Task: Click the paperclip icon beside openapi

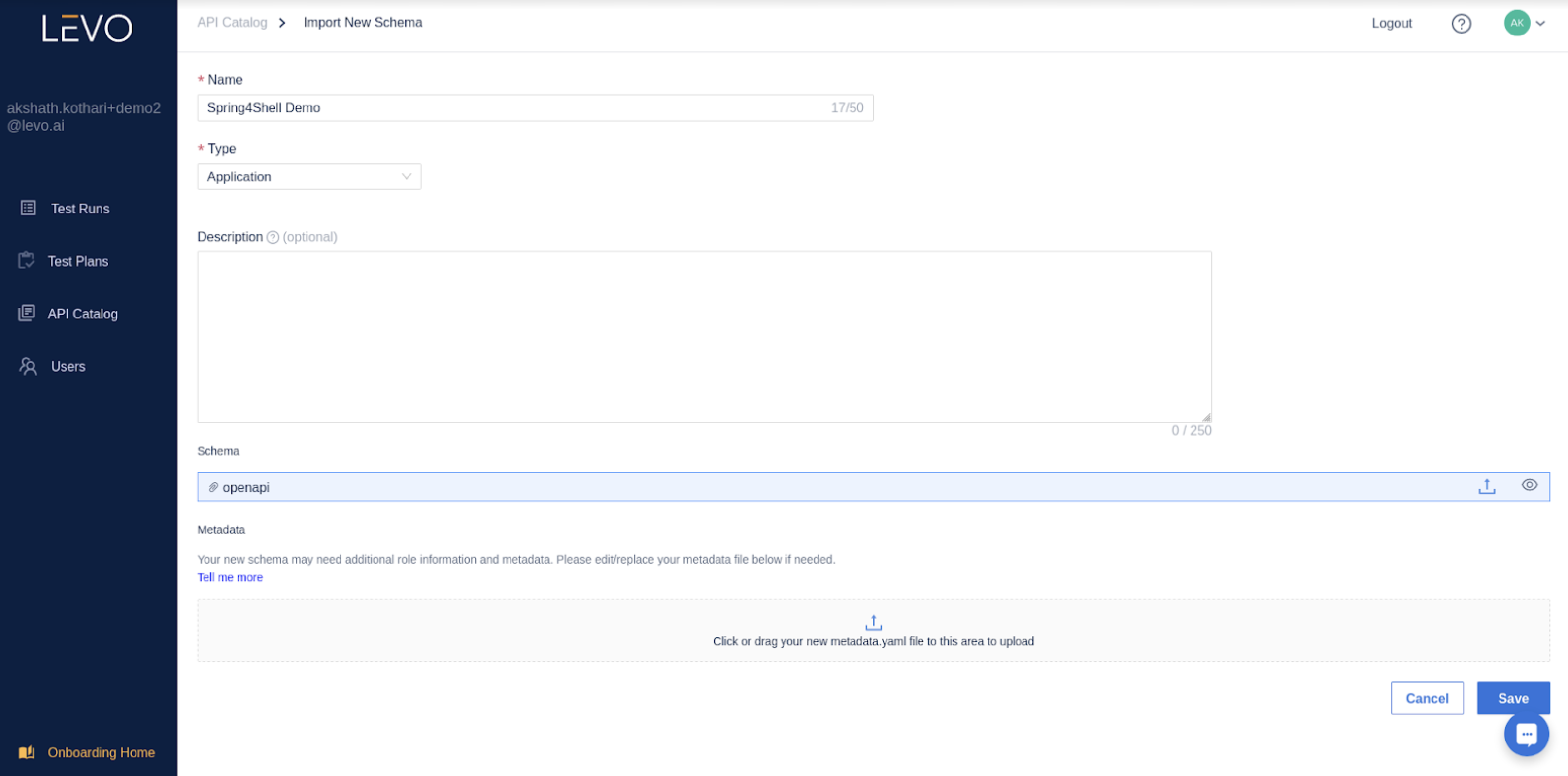Action: tap(213, 487)
